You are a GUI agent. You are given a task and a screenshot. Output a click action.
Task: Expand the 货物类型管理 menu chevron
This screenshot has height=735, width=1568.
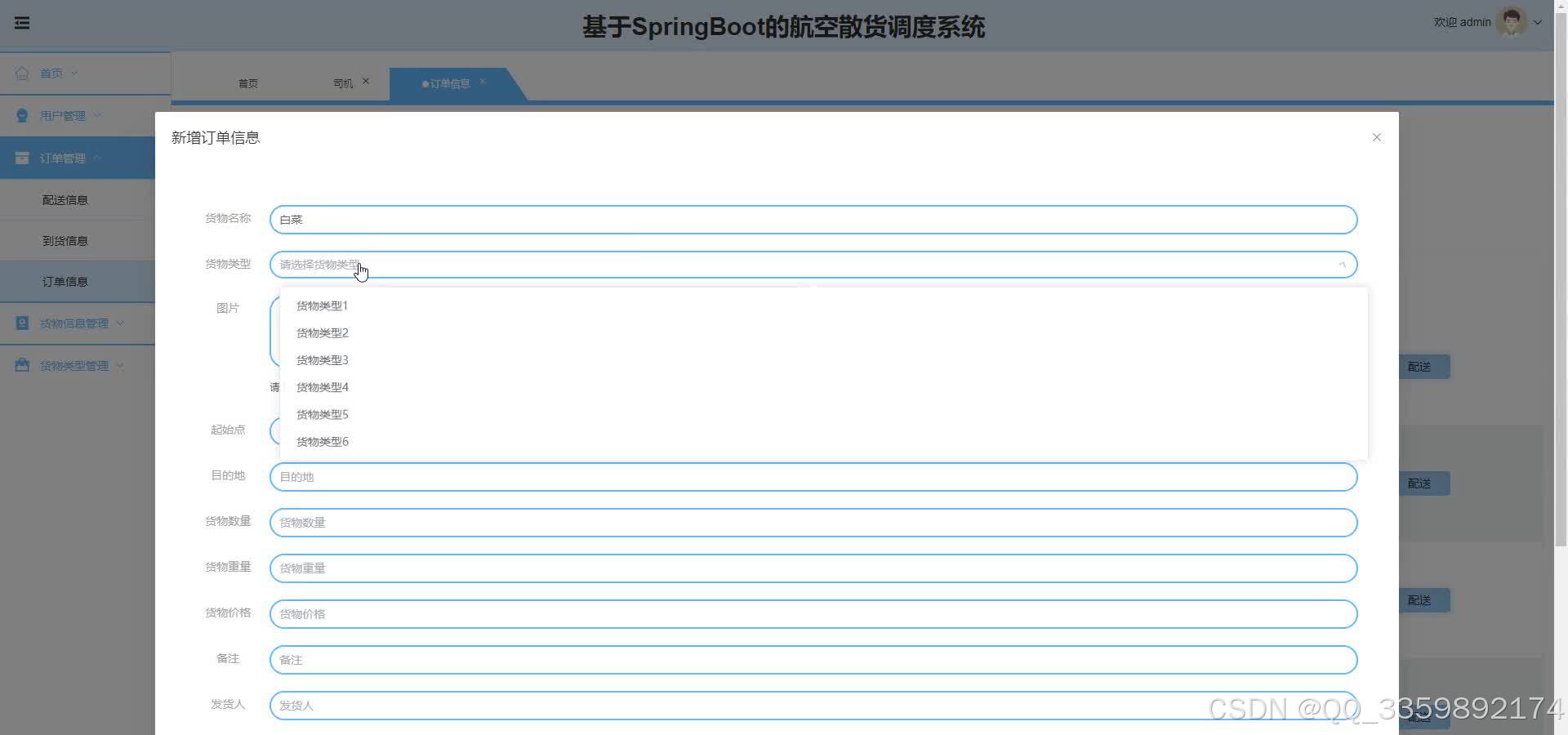[x=120, y=366]
